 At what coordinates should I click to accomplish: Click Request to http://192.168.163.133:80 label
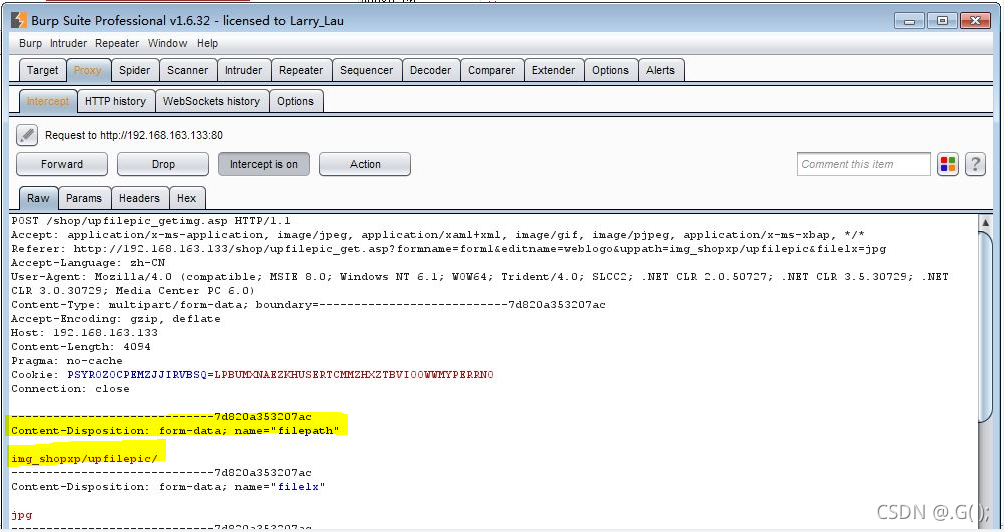(134, 135)
